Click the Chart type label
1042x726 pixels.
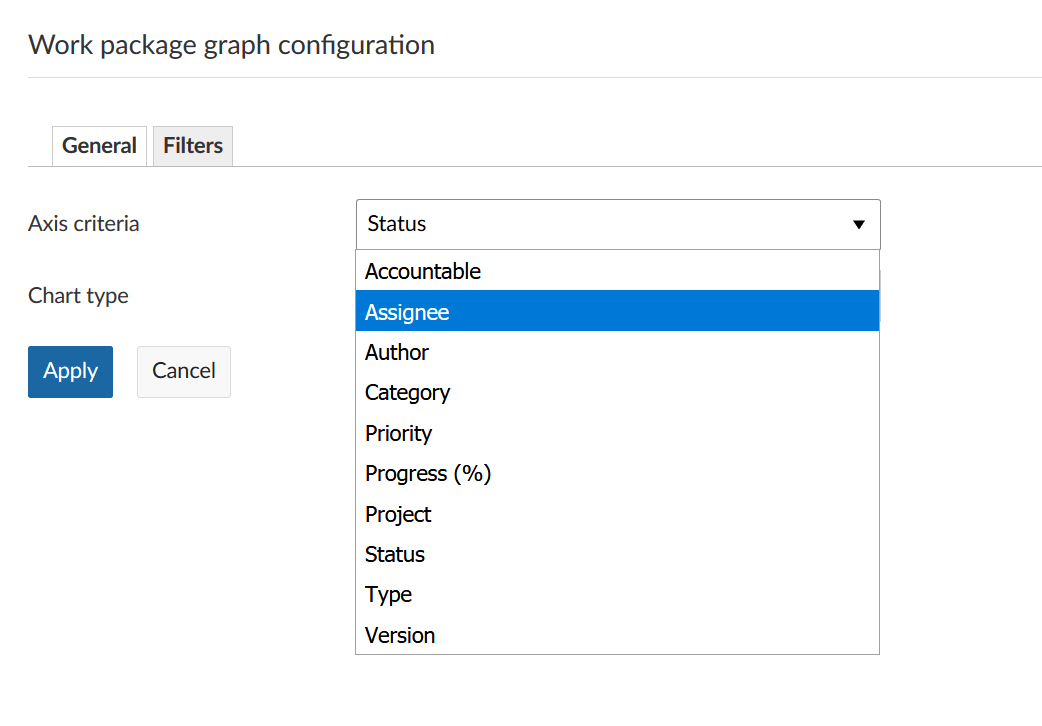[x=78, y=296]
